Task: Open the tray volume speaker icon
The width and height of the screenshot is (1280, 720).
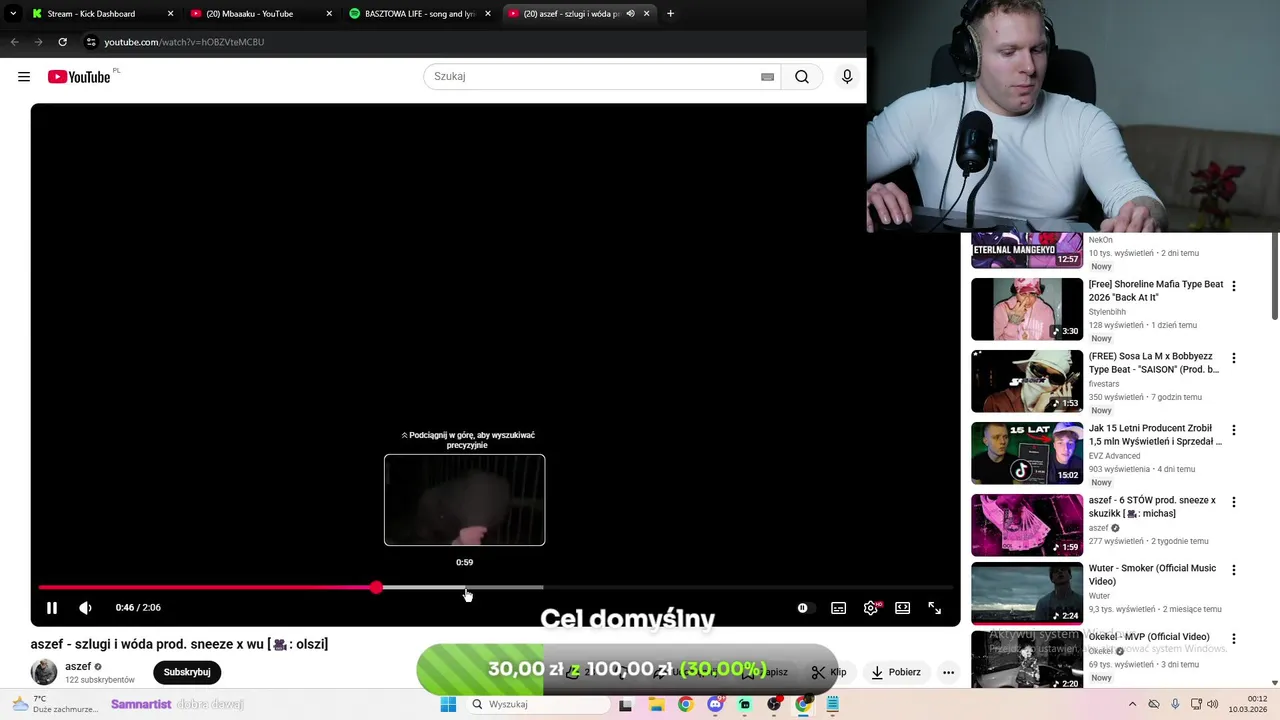Action: 1213,704
